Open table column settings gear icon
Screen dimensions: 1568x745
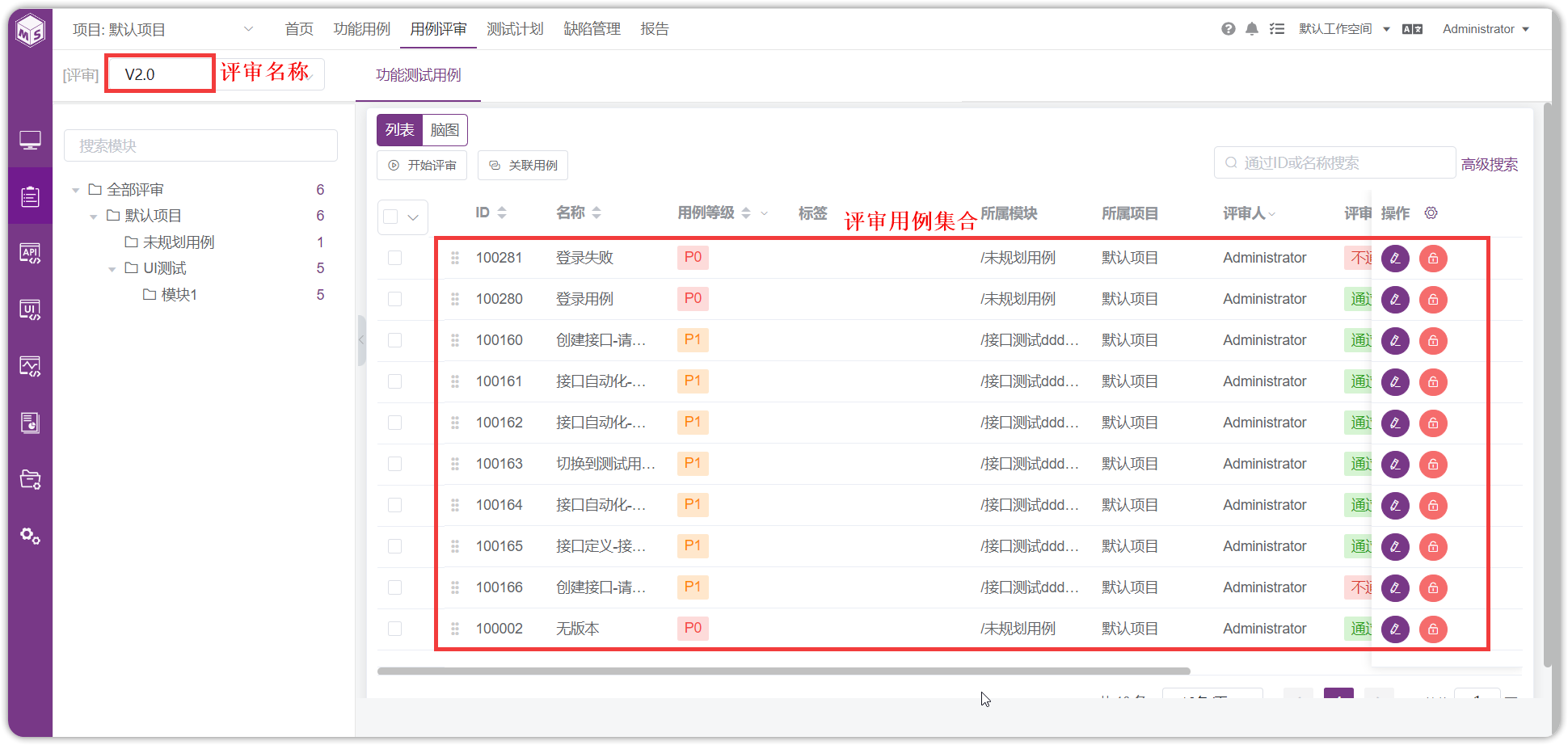tap(1431, 213)
